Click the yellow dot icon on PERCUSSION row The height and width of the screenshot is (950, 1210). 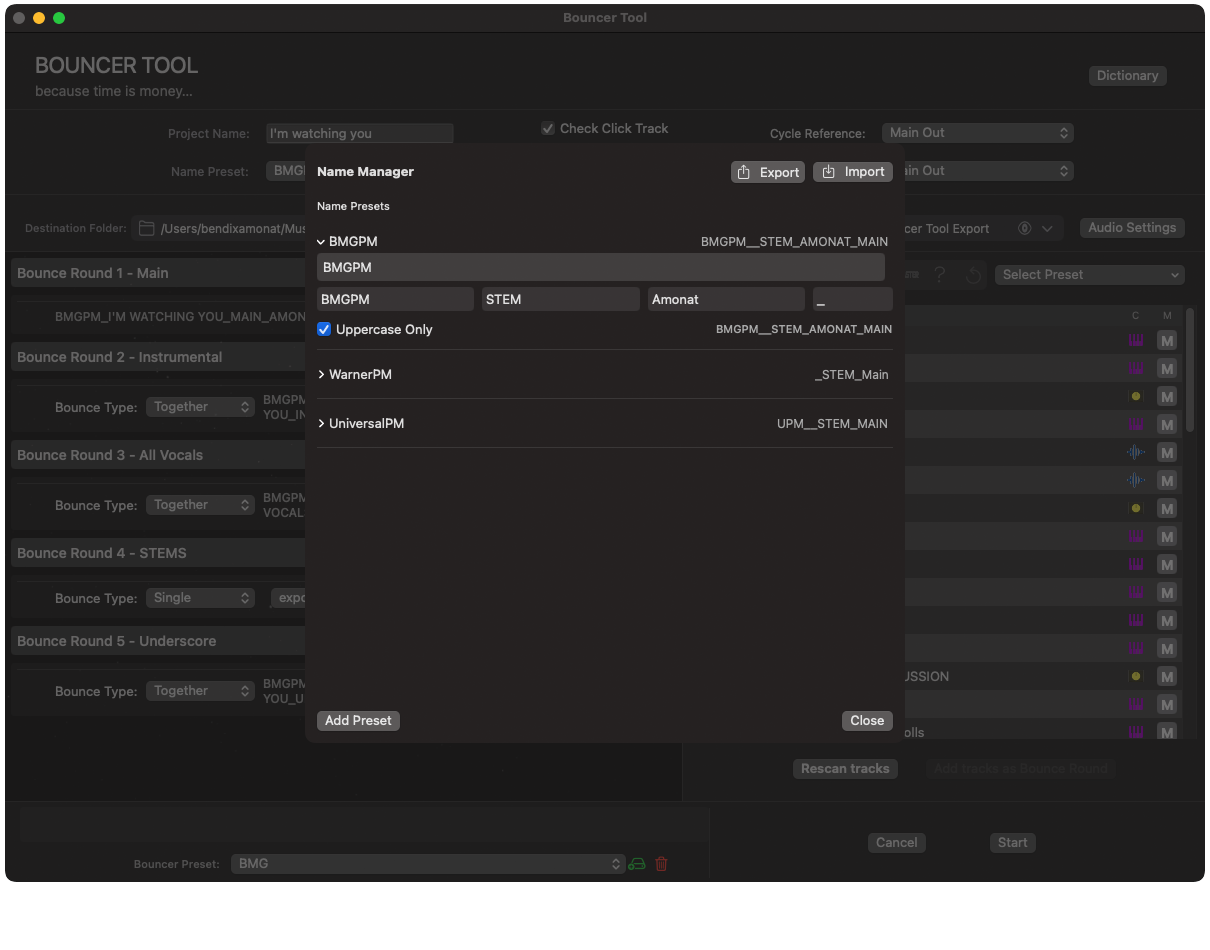pyautogui.click(x=1136, y=677)
